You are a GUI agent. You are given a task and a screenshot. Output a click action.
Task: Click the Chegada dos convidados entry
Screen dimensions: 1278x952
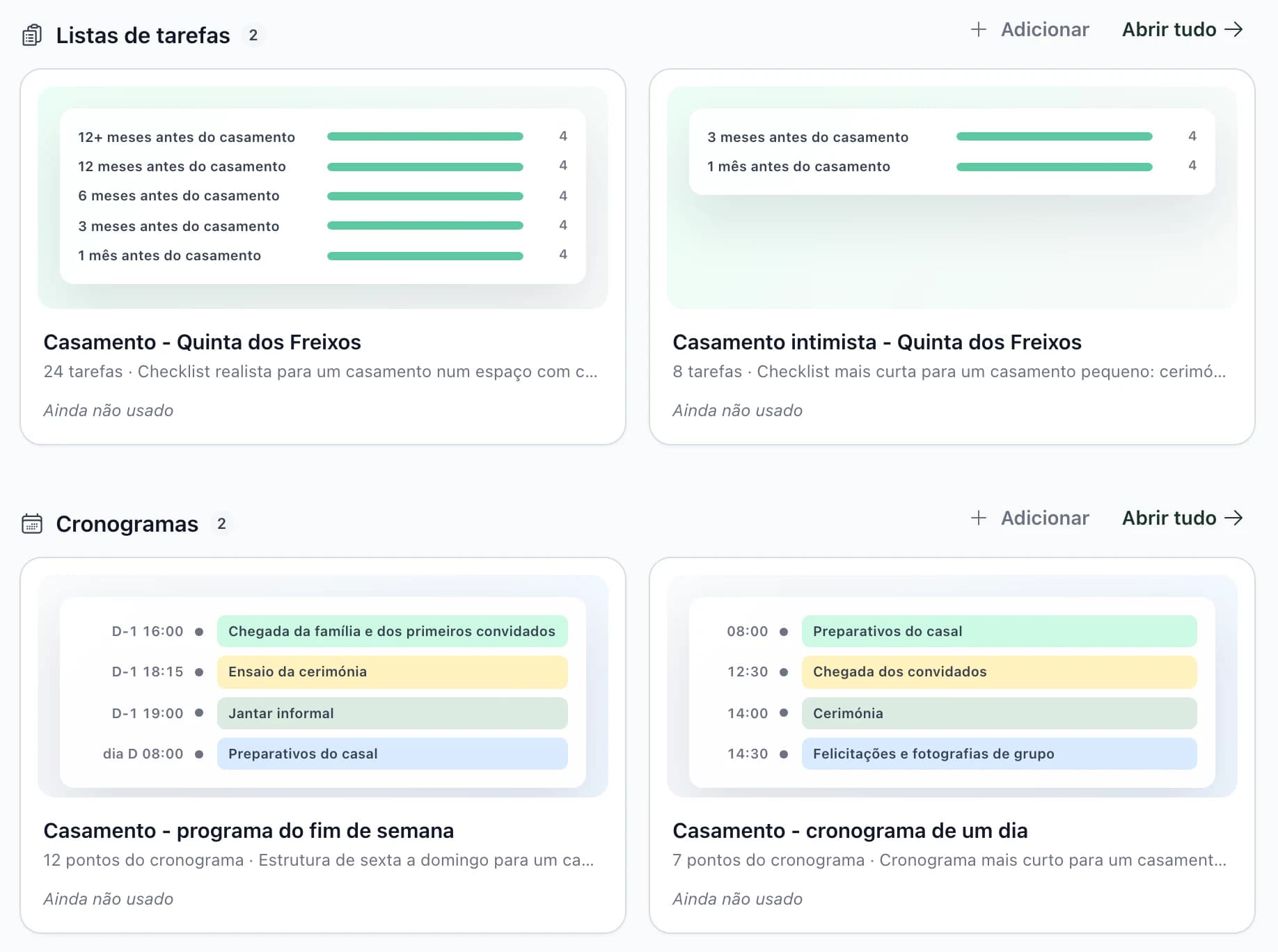click(999, 672)
